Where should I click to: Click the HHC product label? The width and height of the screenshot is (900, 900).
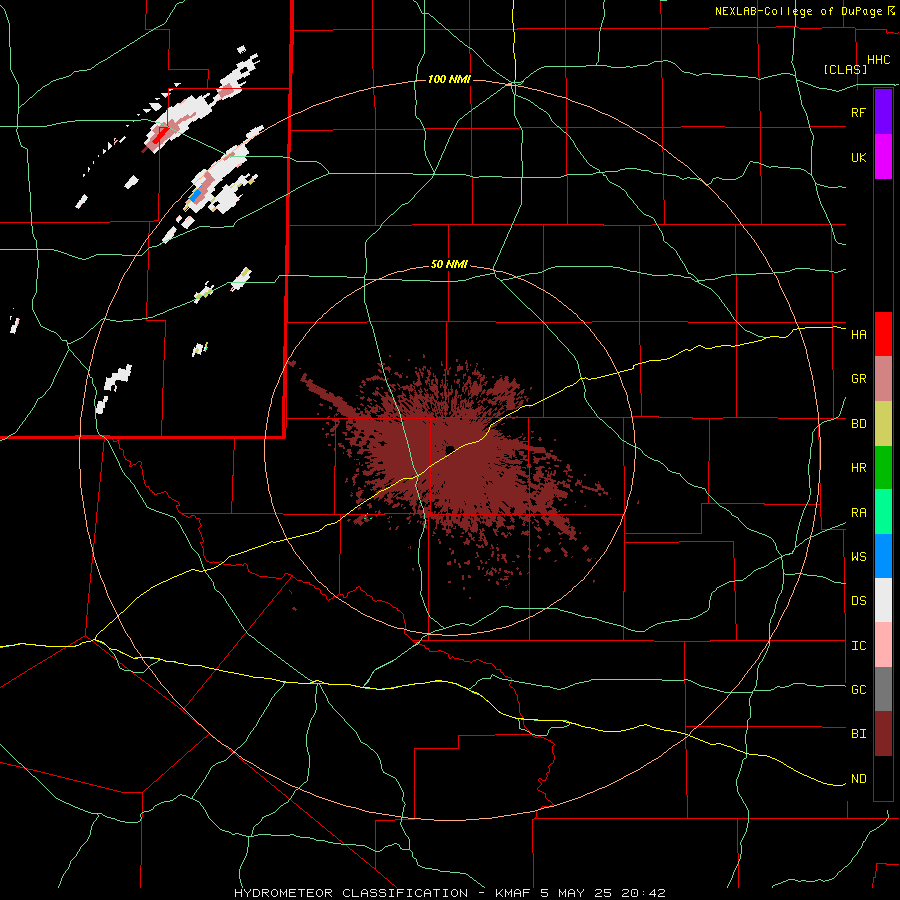(879, 60)
